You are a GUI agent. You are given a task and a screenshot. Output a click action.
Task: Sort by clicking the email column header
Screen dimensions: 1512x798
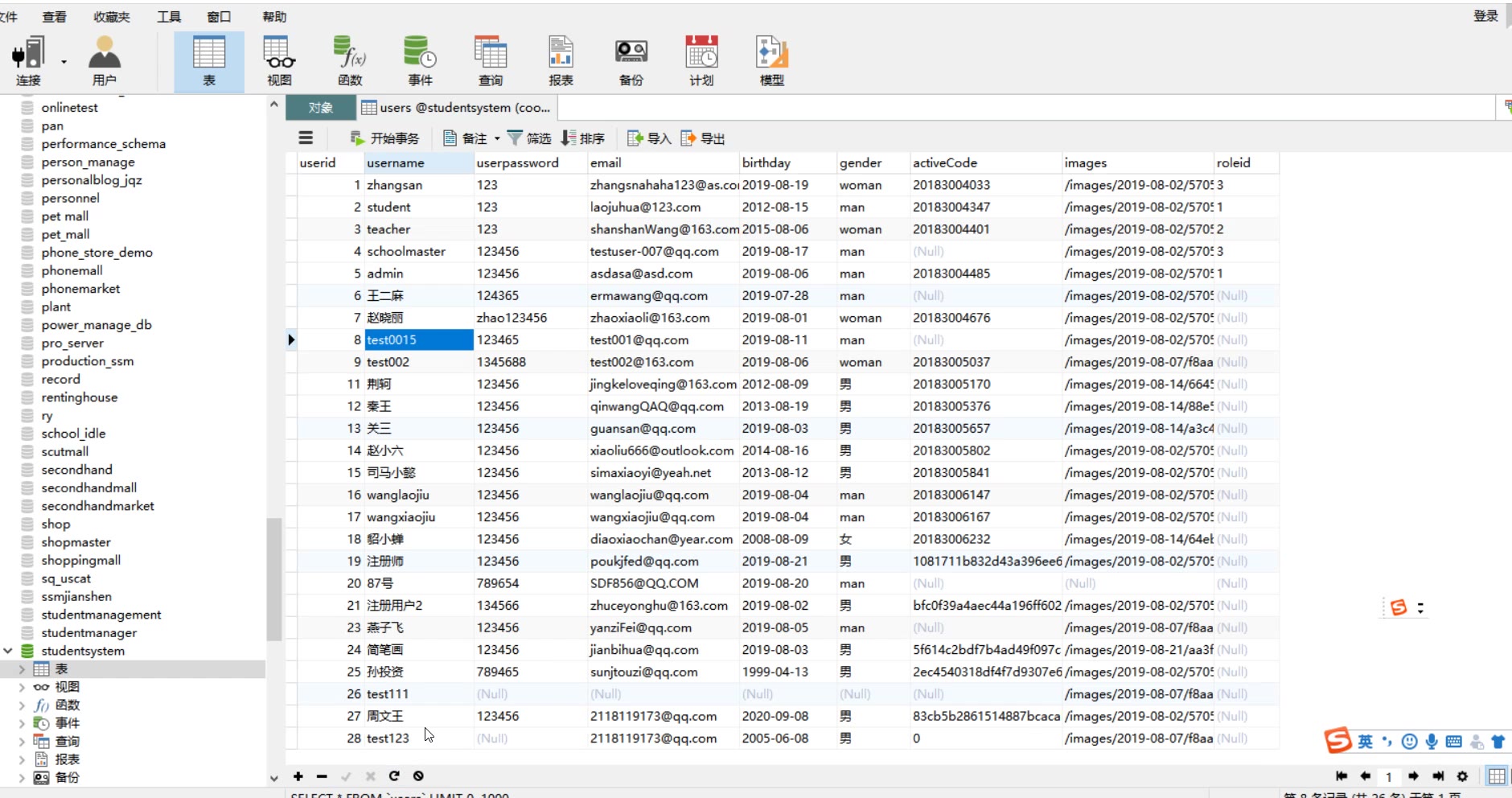coord(606,162)
